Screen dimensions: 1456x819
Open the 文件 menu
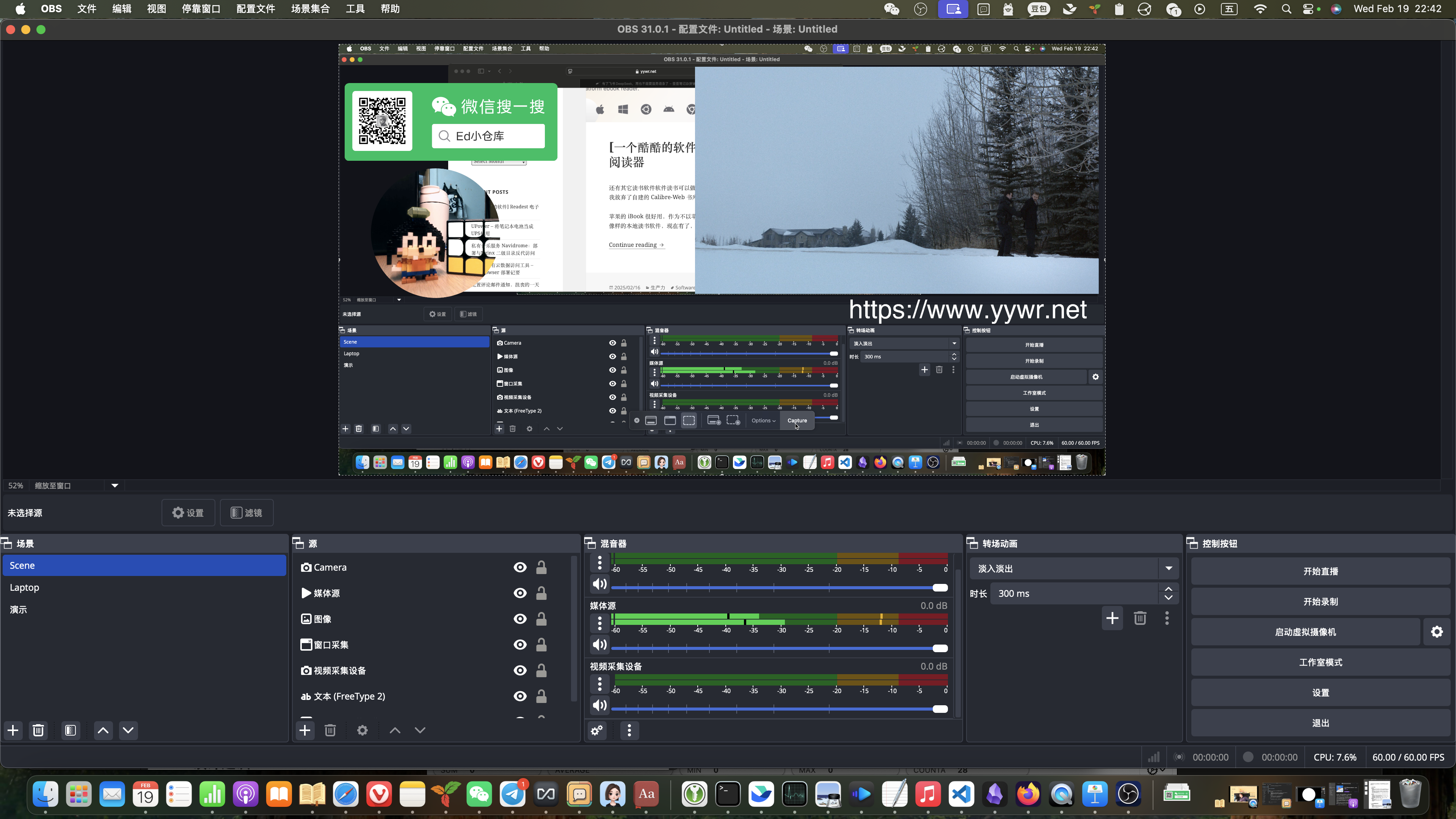(86, 9)
